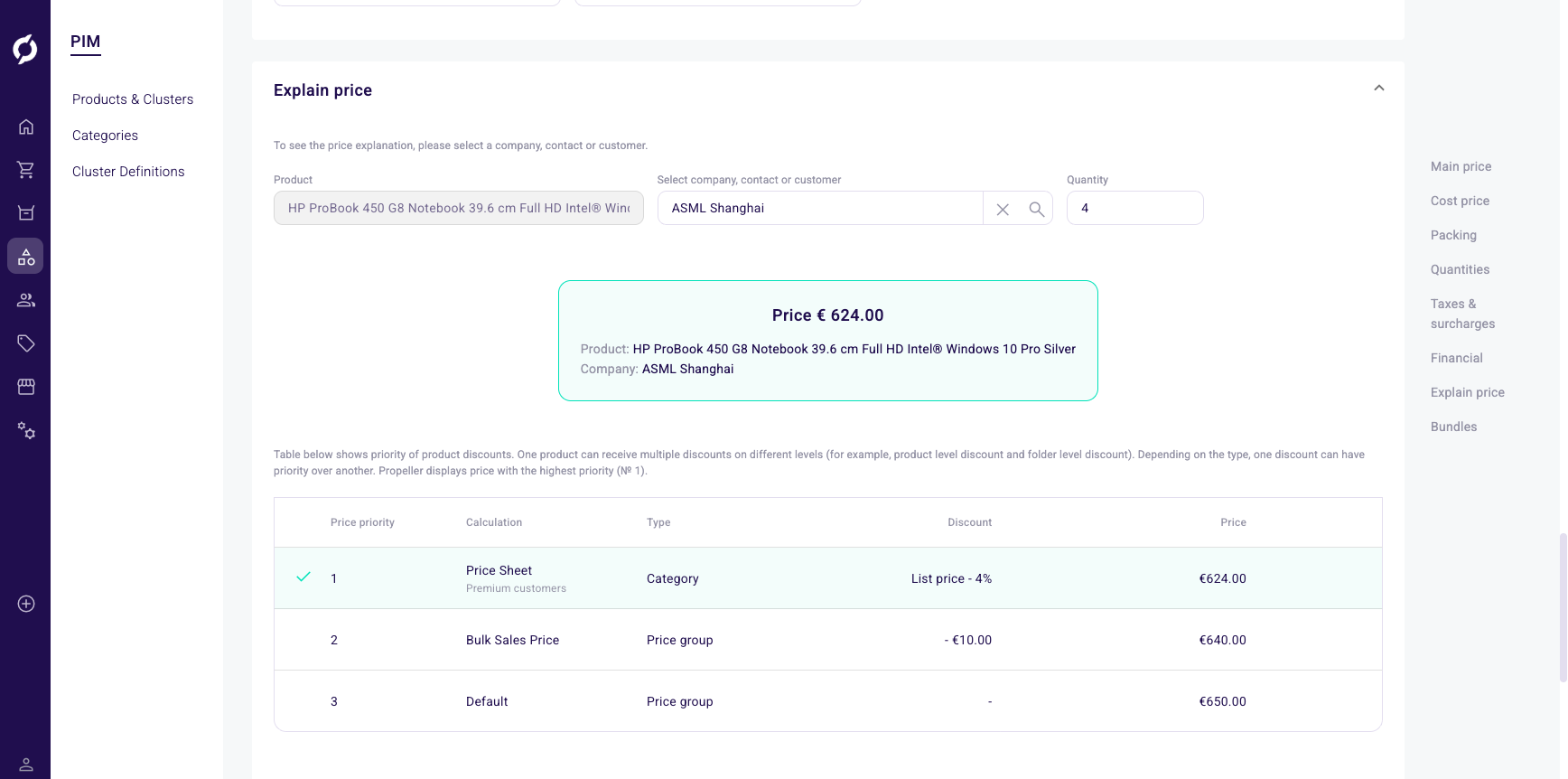Select the Bulk Sales Price row
The image size is (1568, 779).
[827, 640]
